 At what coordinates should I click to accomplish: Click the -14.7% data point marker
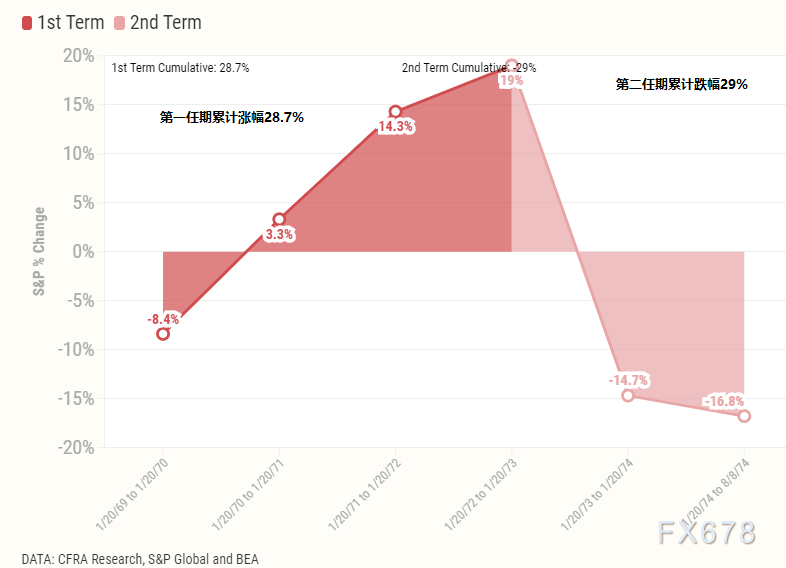pyautogui.click(x=628, y=395)
